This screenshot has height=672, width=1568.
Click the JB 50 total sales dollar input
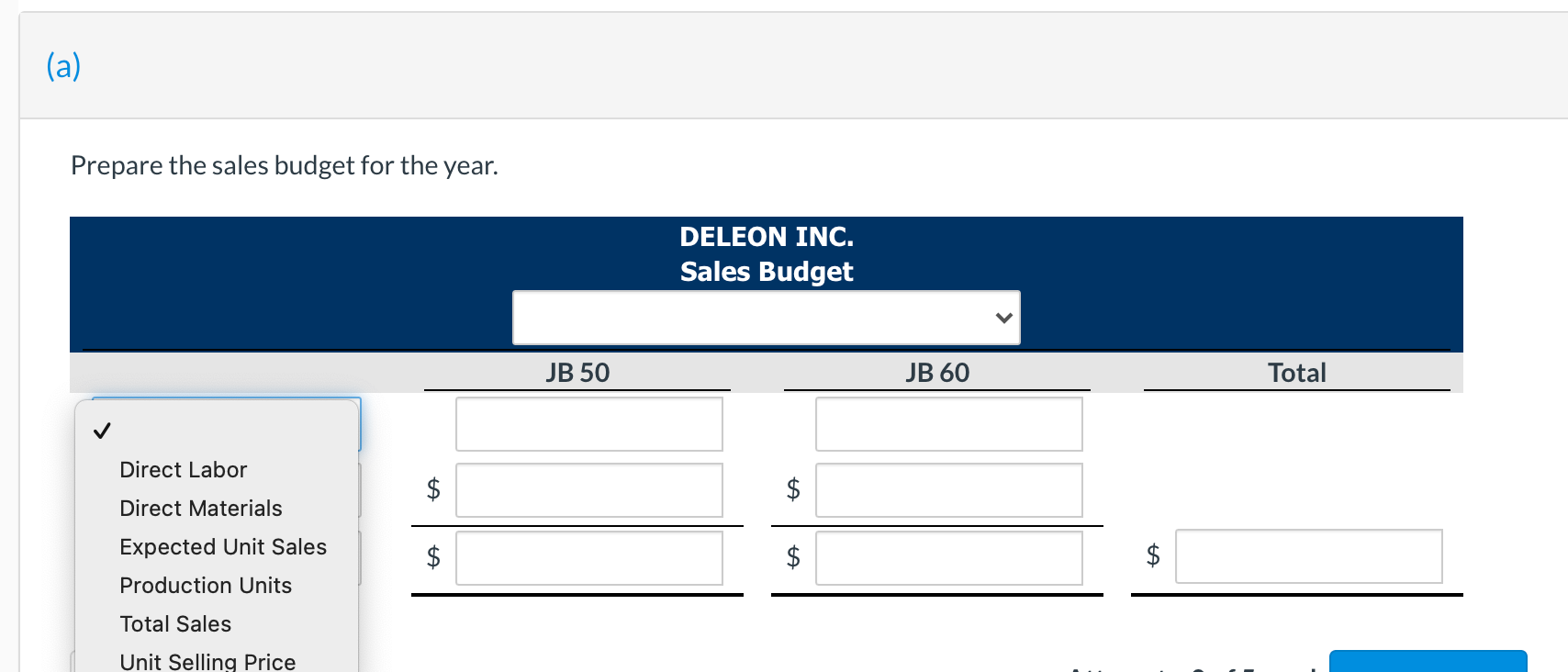tap(588, 557)
